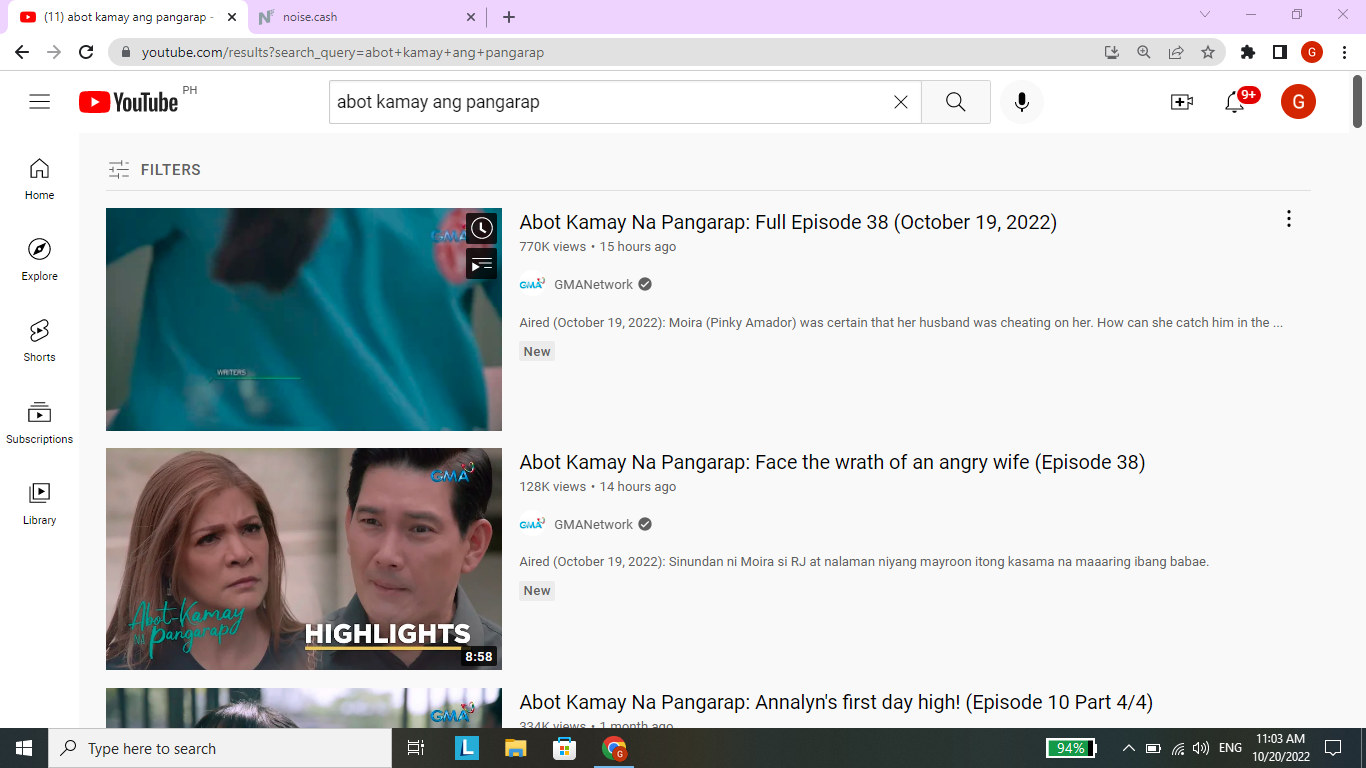Click the magnifier search button
The height and width of the screenshot is (768, 1366).
pyautogui.click(x=955, y=102)
